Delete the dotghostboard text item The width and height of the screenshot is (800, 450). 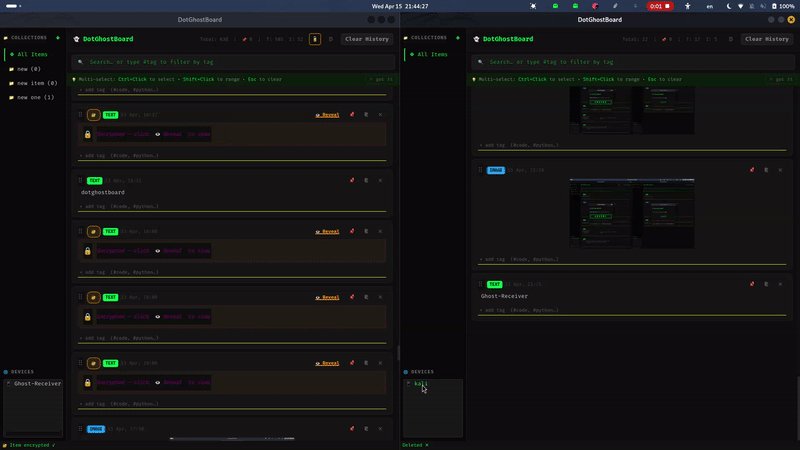point(381,180)
